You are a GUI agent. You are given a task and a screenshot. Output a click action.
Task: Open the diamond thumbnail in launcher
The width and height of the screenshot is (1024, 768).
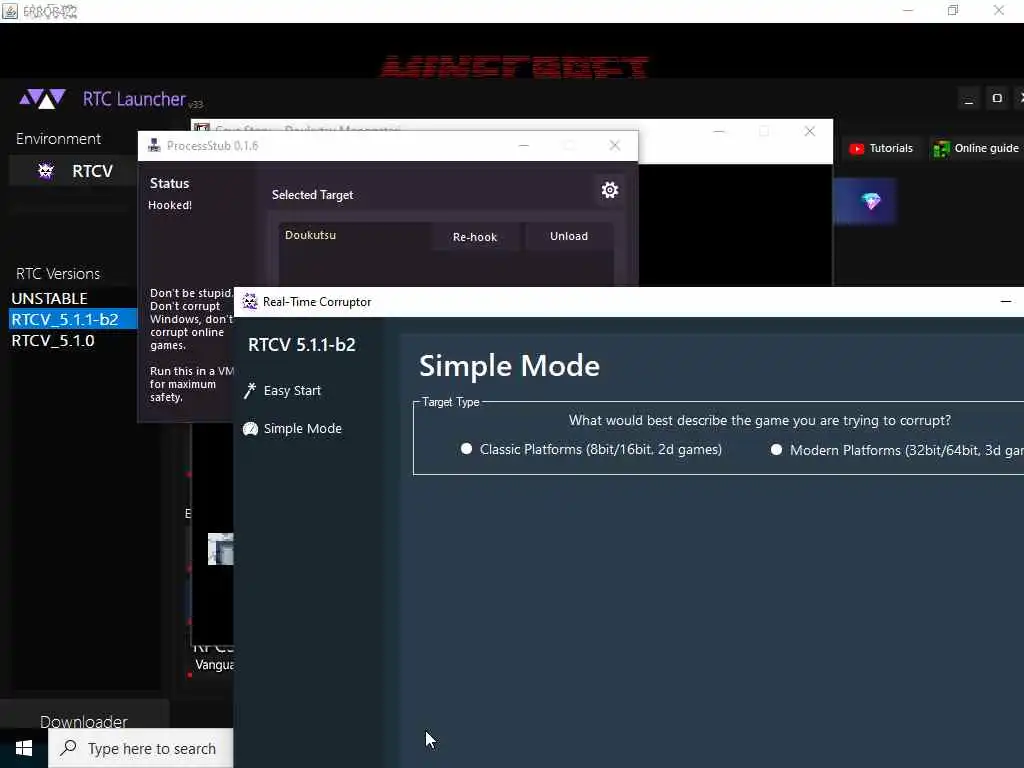(865, 201)
